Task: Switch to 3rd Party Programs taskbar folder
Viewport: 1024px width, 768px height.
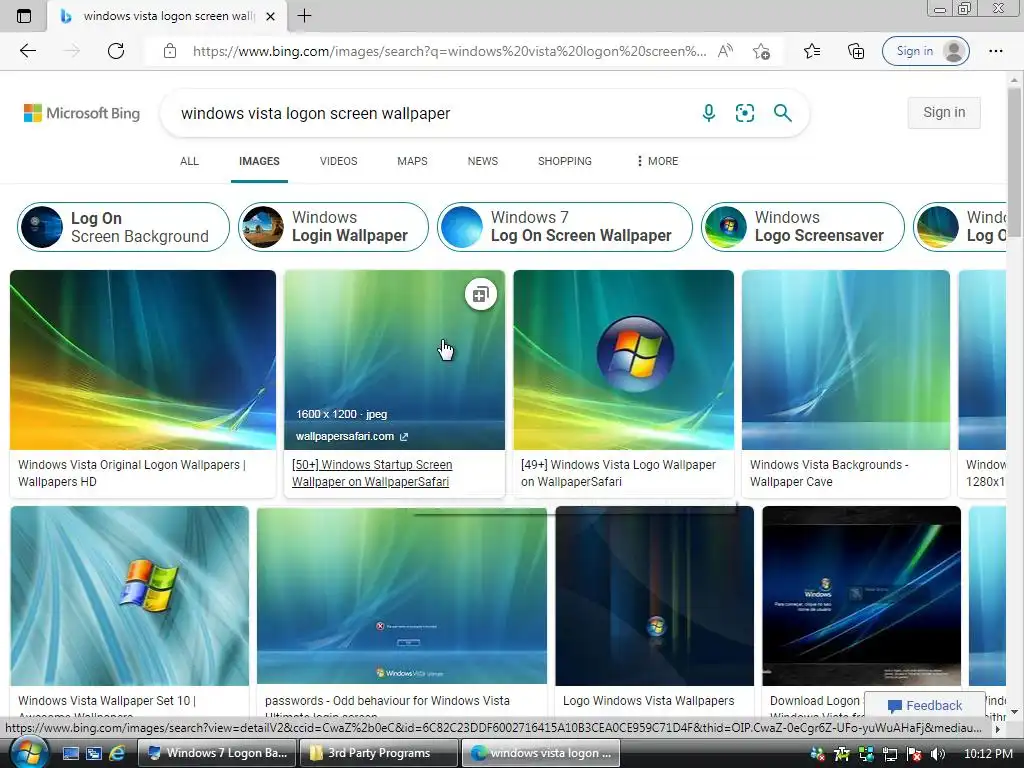Action: [379, 753]
